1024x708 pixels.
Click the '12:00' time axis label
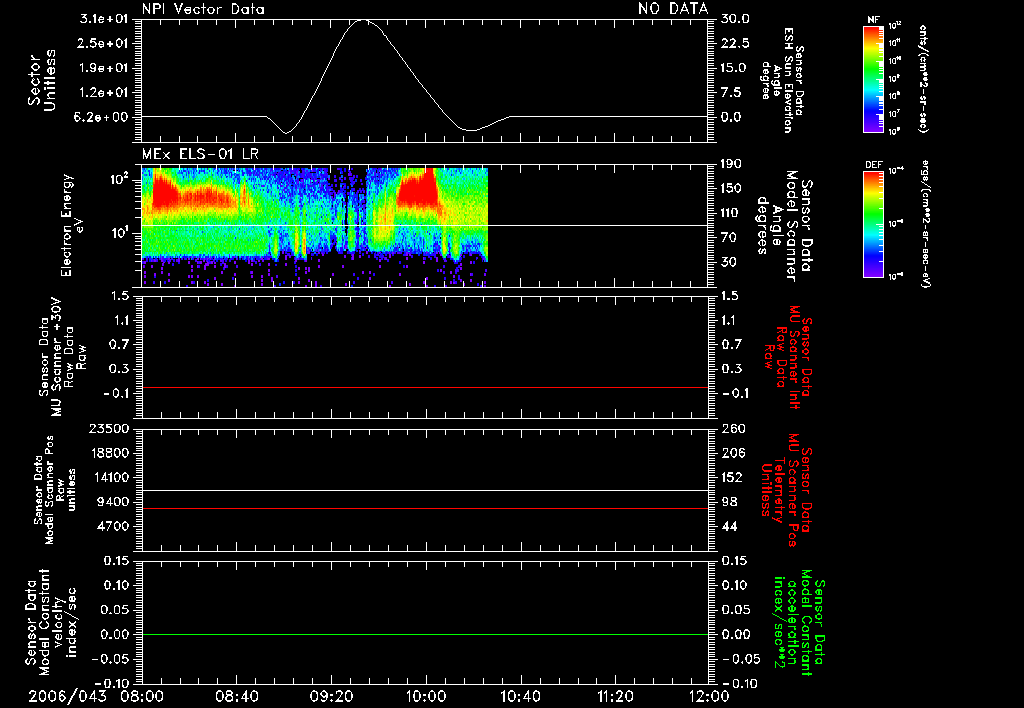(709, 696)
